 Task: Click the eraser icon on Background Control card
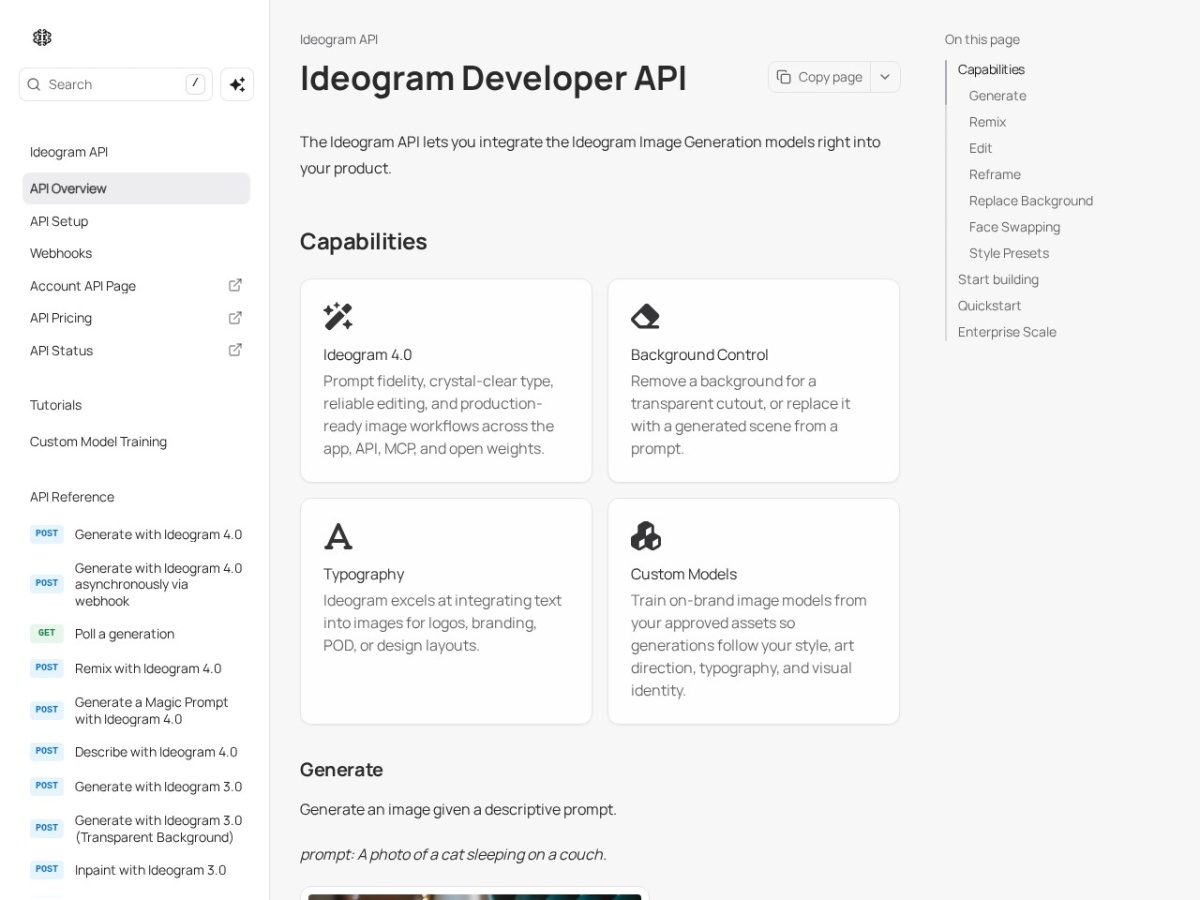click(x=645, y=317)
